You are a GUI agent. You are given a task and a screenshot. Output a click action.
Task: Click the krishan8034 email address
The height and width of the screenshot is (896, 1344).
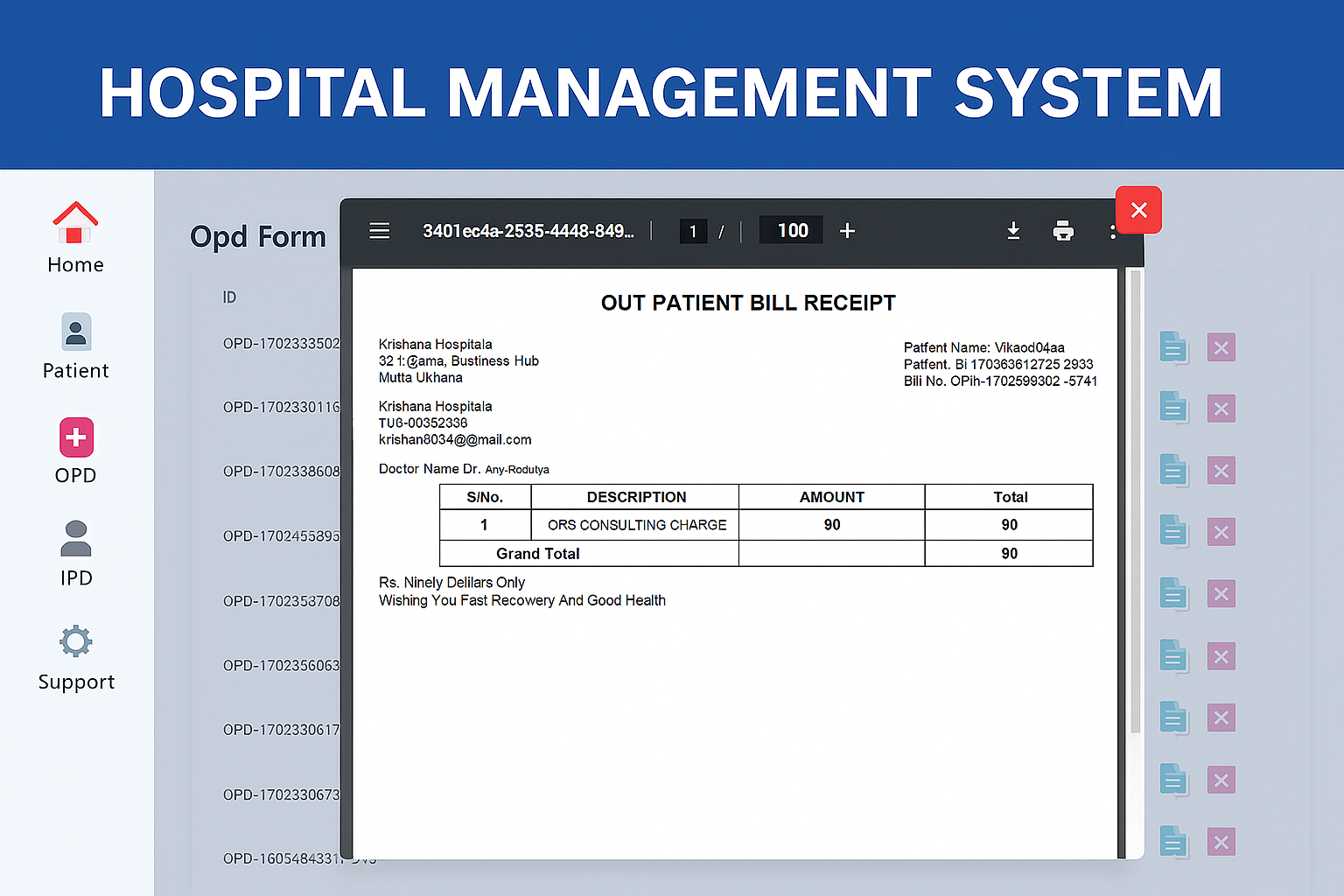tap(455, 440)
